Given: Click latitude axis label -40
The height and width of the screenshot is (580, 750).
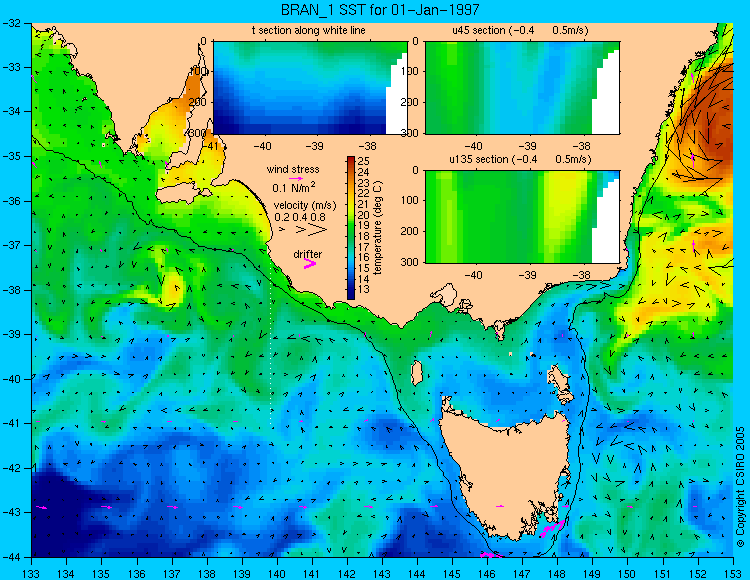Looking at the screenshot, I should point(11,379).
